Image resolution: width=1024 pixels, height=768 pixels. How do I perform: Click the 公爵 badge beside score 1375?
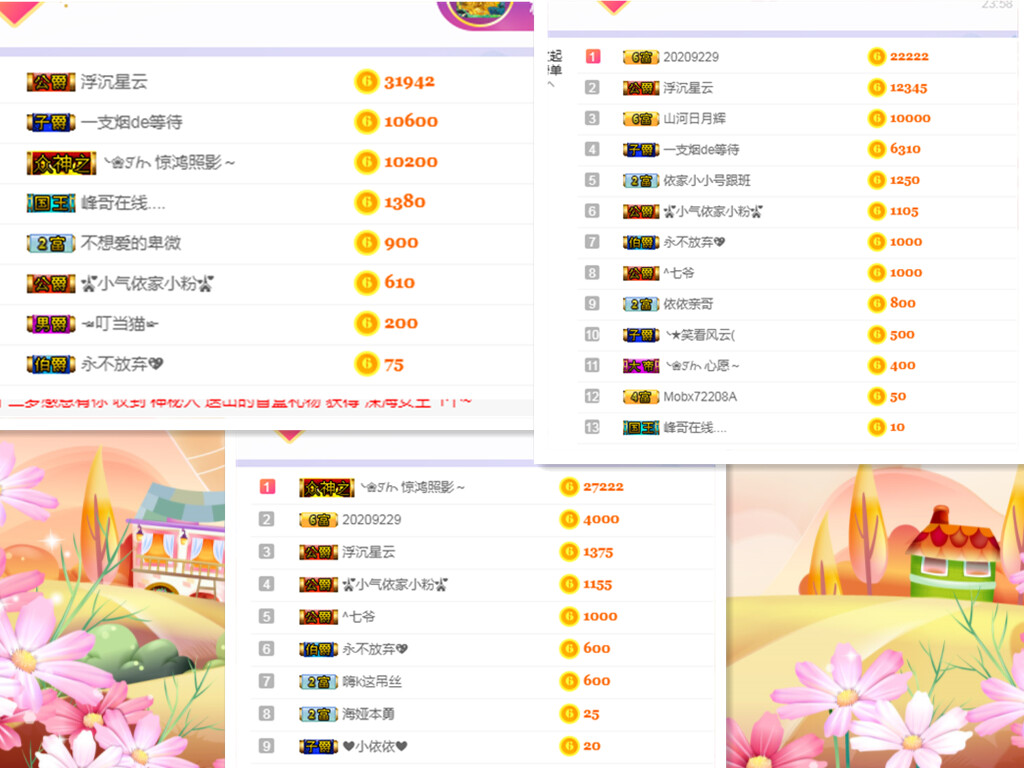tap(318, 552)
